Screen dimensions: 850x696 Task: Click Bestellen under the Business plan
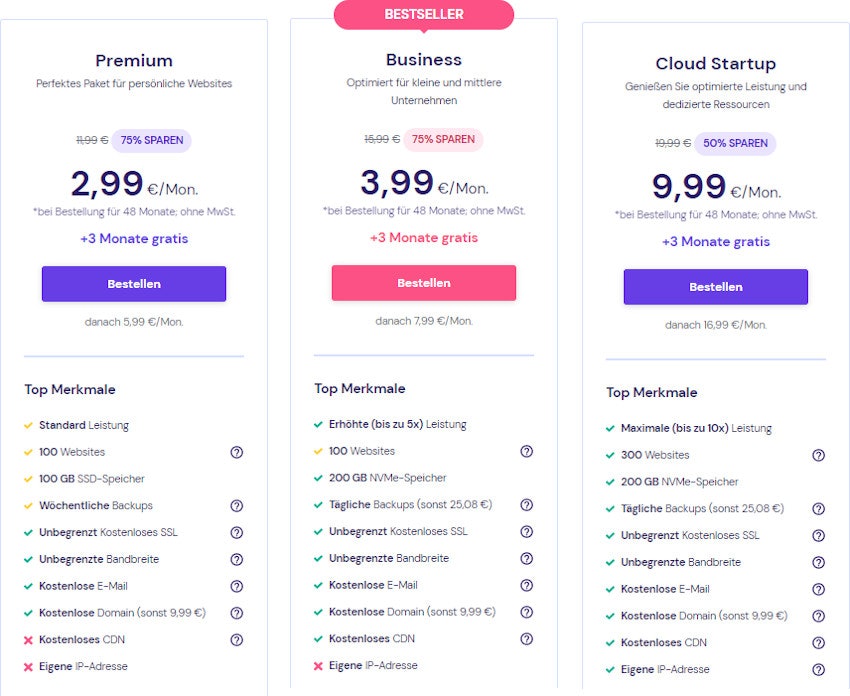tap(424, 283)
